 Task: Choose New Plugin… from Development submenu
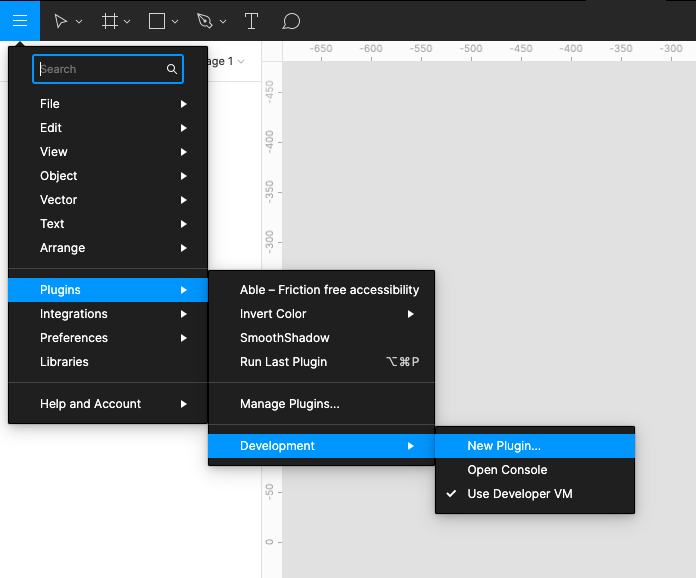503,446
